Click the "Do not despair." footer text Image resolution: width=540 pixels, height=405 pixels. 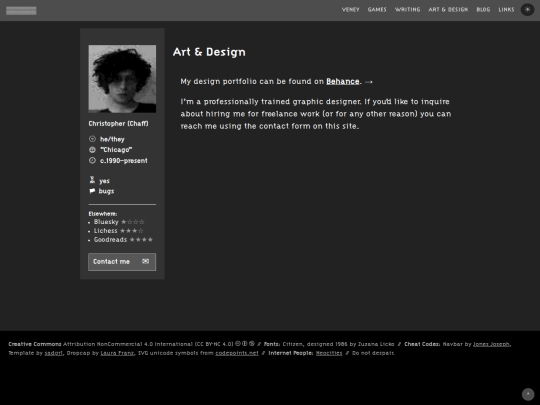tap(373, 353)
